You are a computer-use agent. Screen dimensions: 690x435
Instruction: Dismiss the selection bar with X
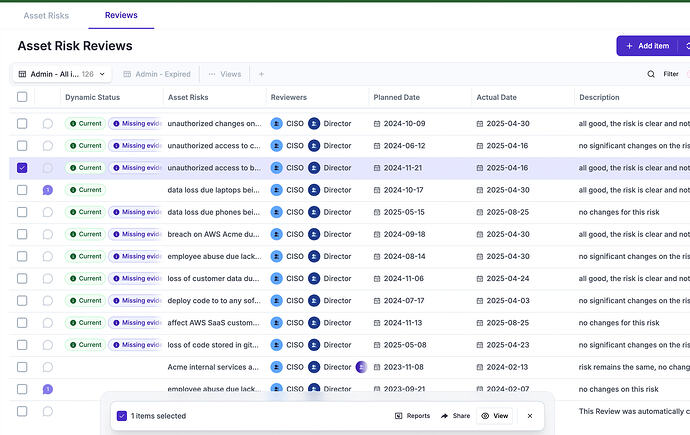tap(530, 416)
